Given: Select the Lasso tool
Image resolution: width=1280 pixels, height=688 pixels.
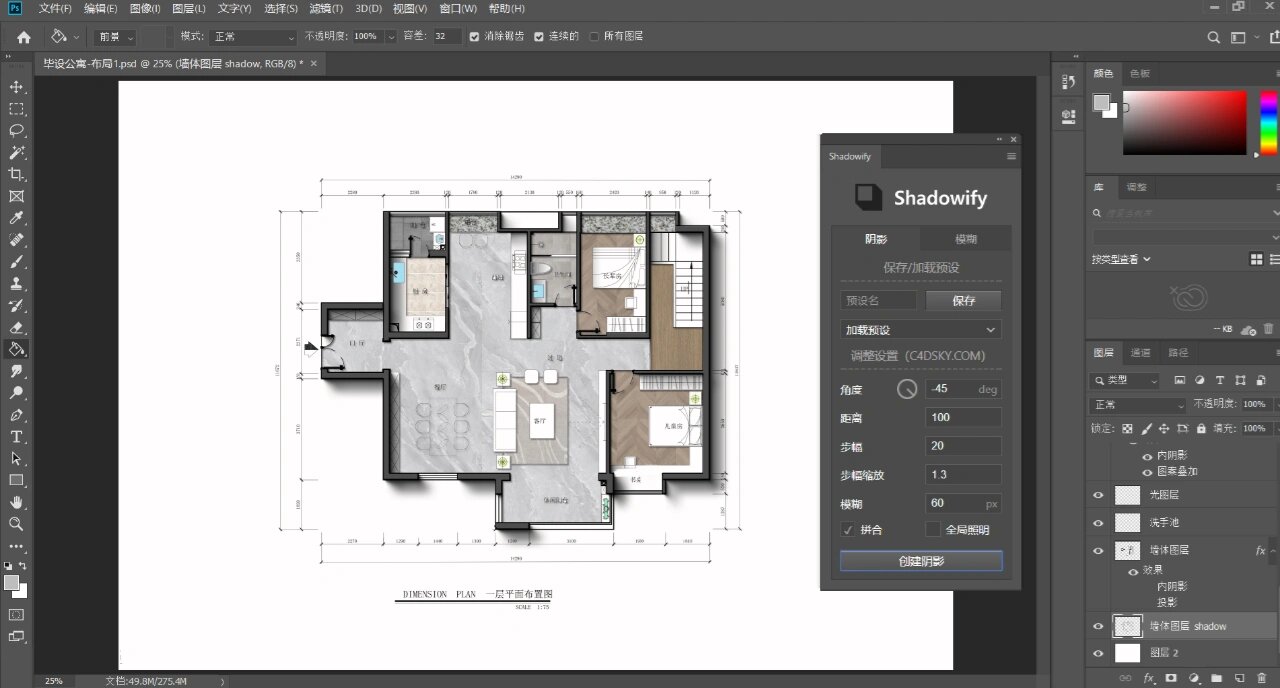Looking at the screenshot, I should point(17,131).
